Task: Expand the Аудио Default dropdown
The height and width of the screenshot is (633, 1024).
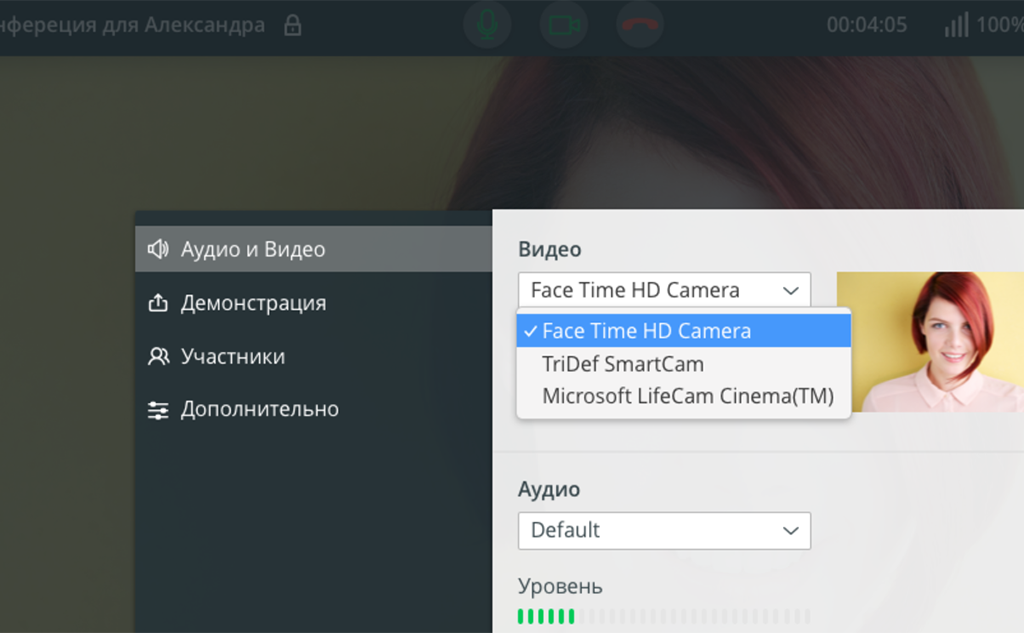Action: 664,530
